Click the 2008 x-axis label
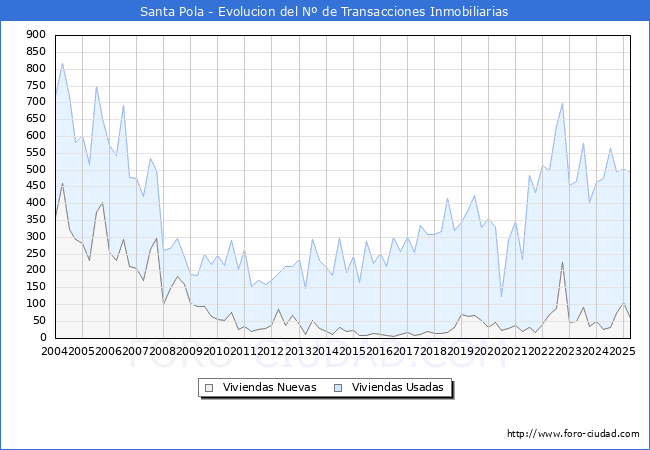The image size is (650, 450). (163, 351)
